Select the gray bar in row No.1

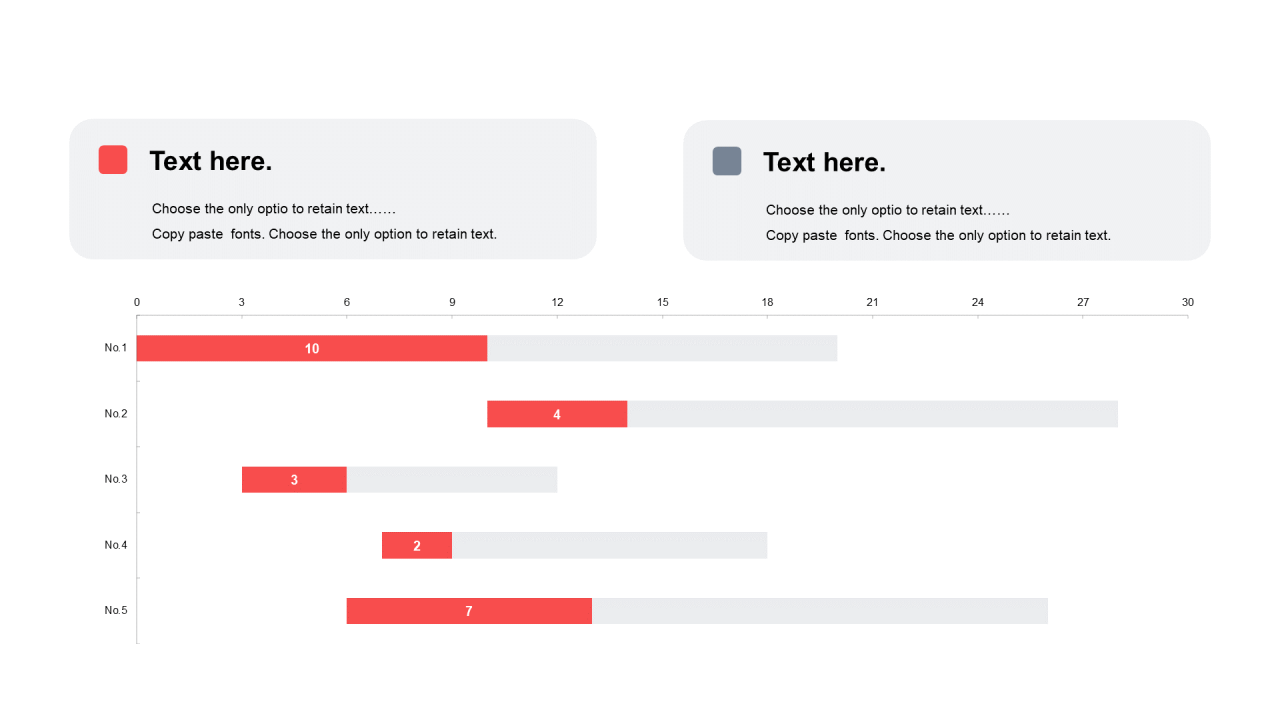[662, 348]
